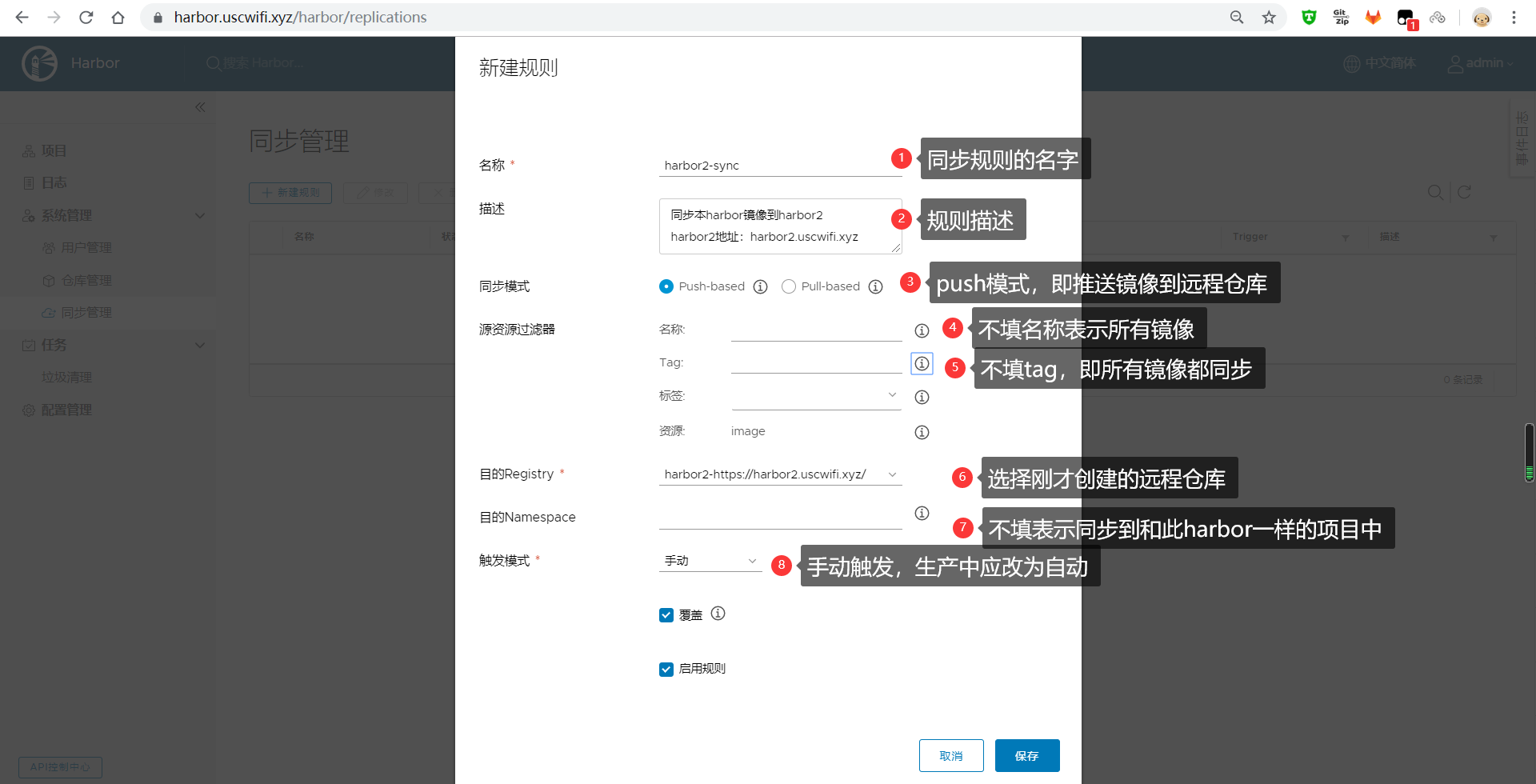Open the Trigger column filter
Screen dimensions: 1536x784
click(1345, 238)
